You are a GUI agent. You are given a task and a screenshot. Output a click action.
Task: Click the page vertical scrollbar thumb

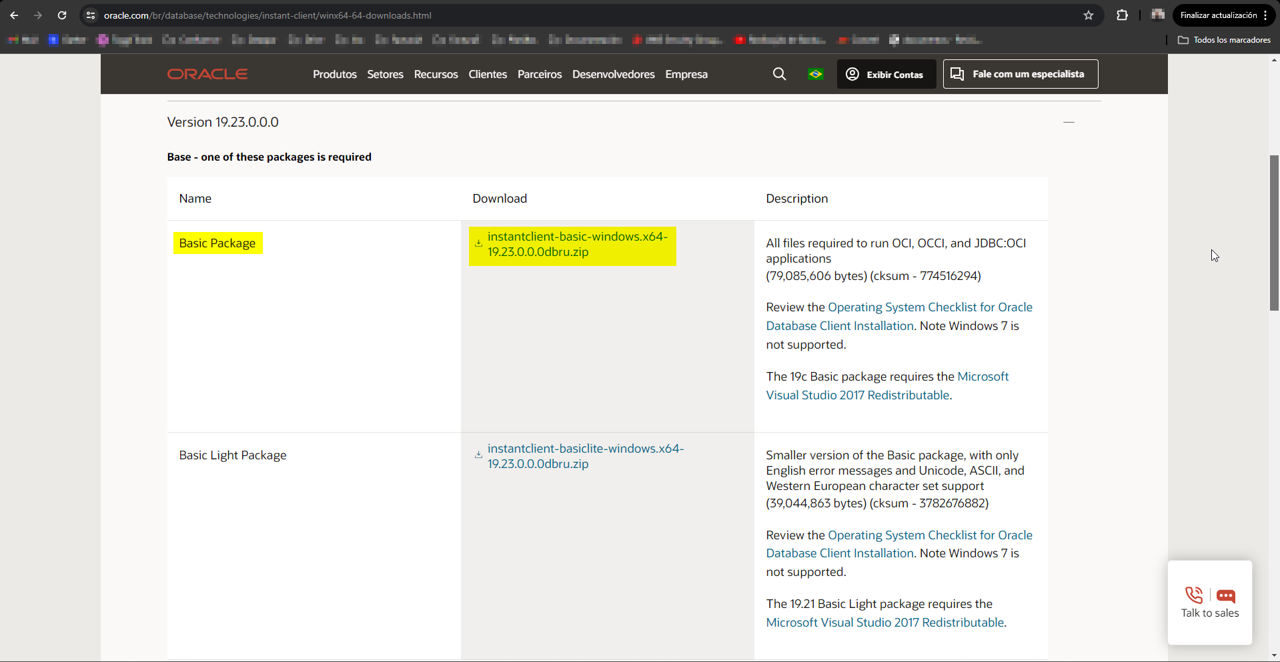(x=1274, y=232)
